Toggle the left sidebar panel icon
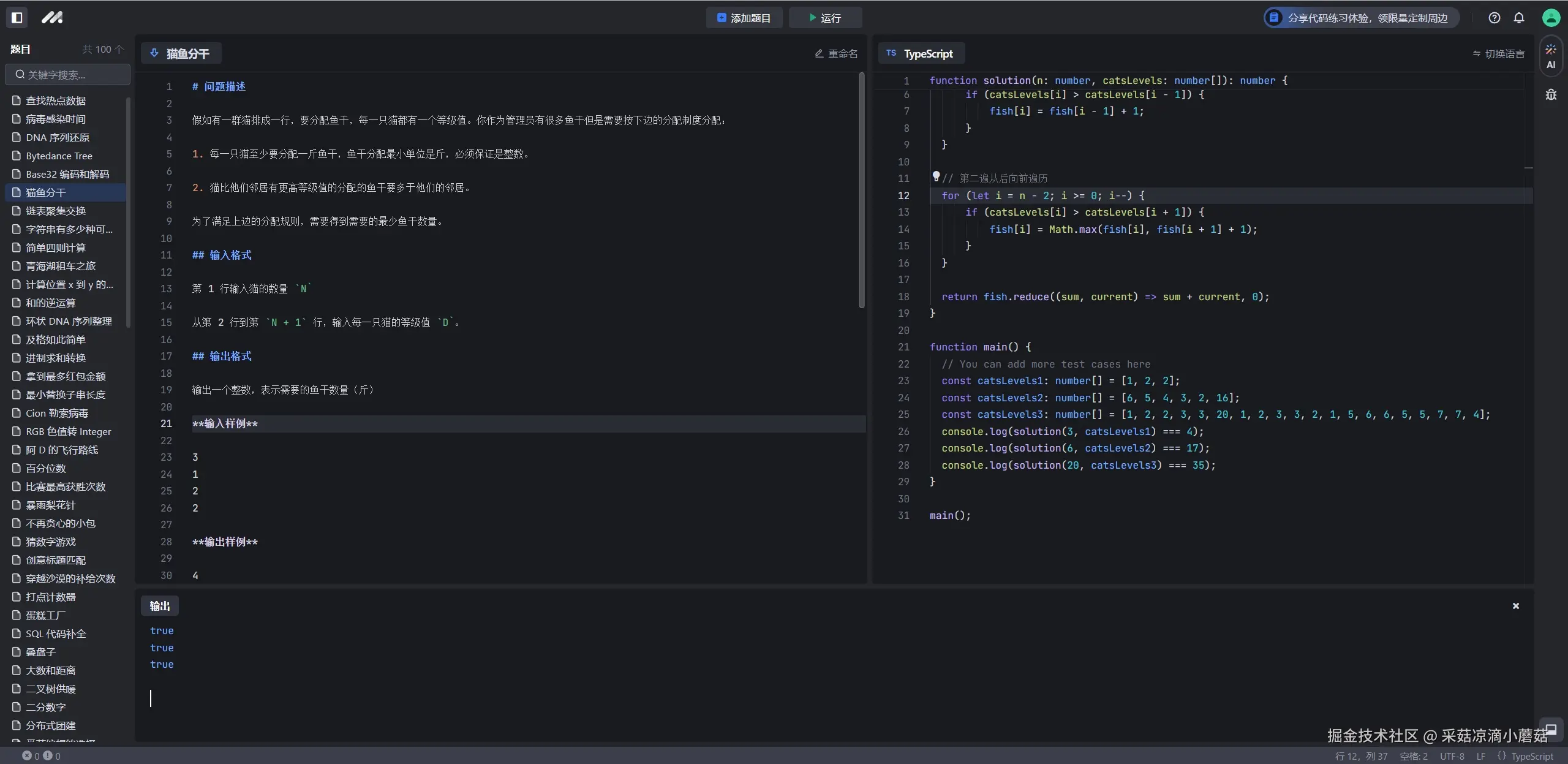Image resolution: width=1568 pixels, height=764 pixels. [x=17, y=18]
